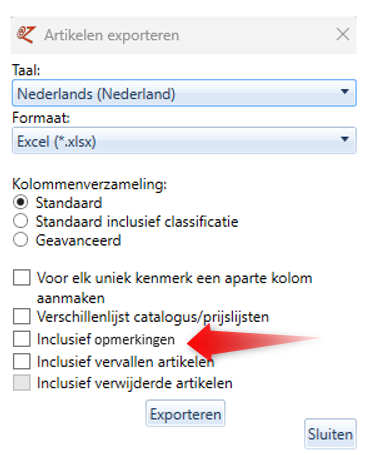Check the Inclusief opmerkingen box
The width and height of the screenshot is (368, 455).
point(22,339)
